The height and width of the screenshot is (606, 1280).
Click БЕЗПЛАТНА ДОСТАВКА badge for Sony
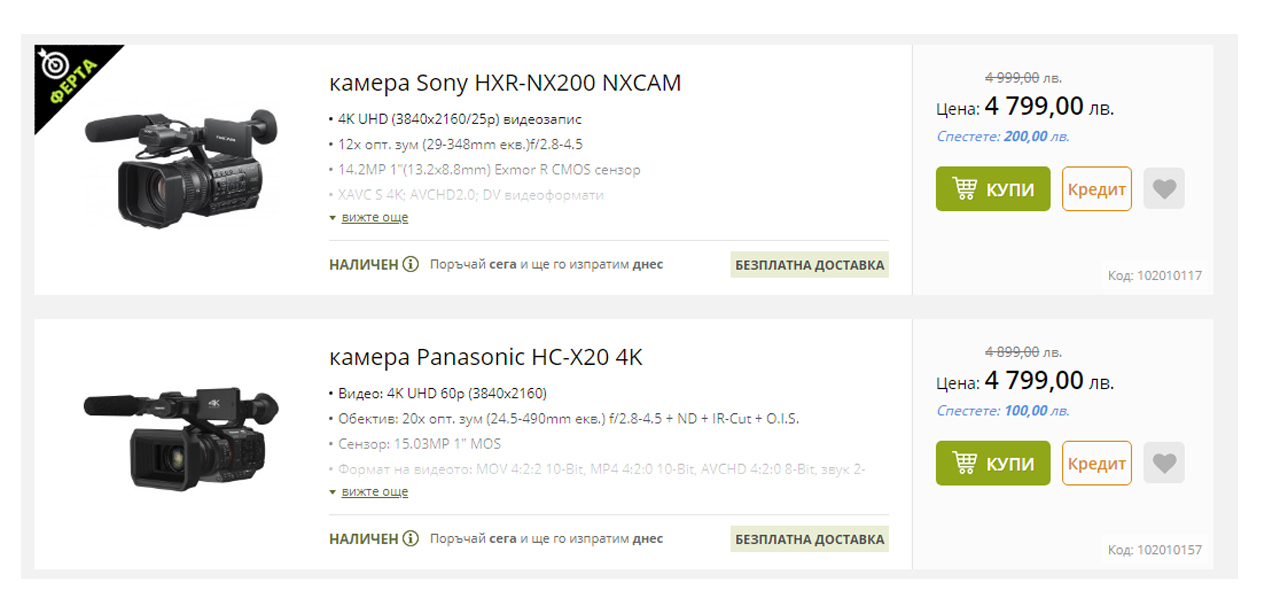[x=810, y=265]
